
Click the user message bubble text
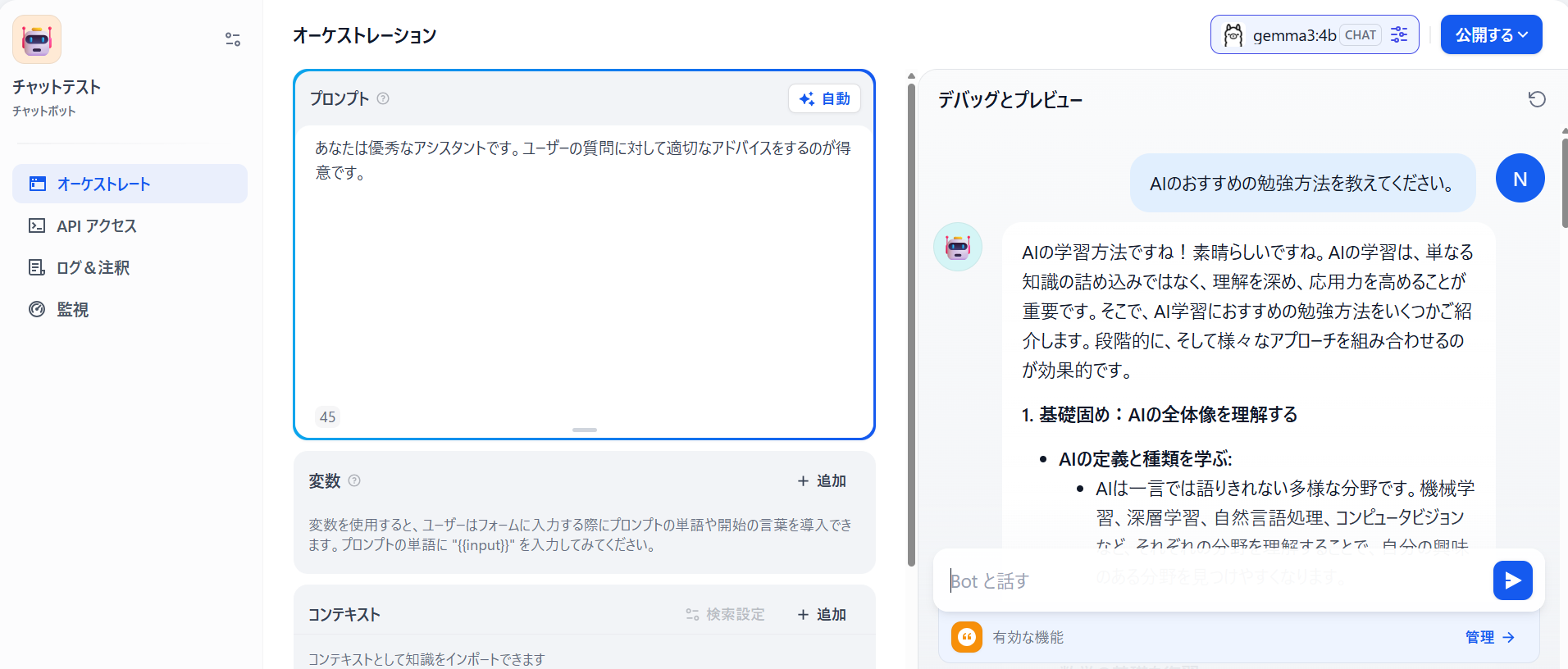point(1302,183)
